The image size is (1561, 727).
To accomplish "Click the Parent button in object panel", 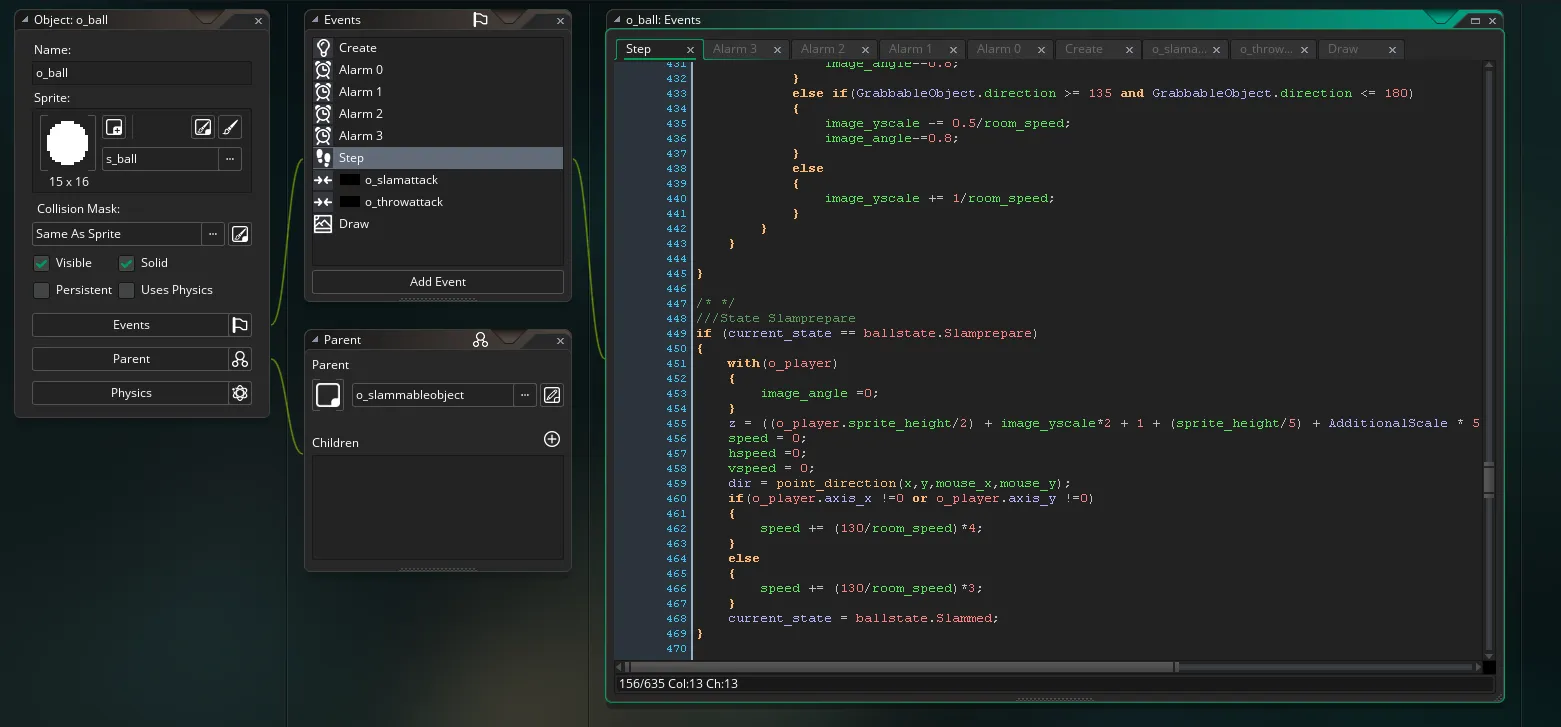I will click(131, 359).
